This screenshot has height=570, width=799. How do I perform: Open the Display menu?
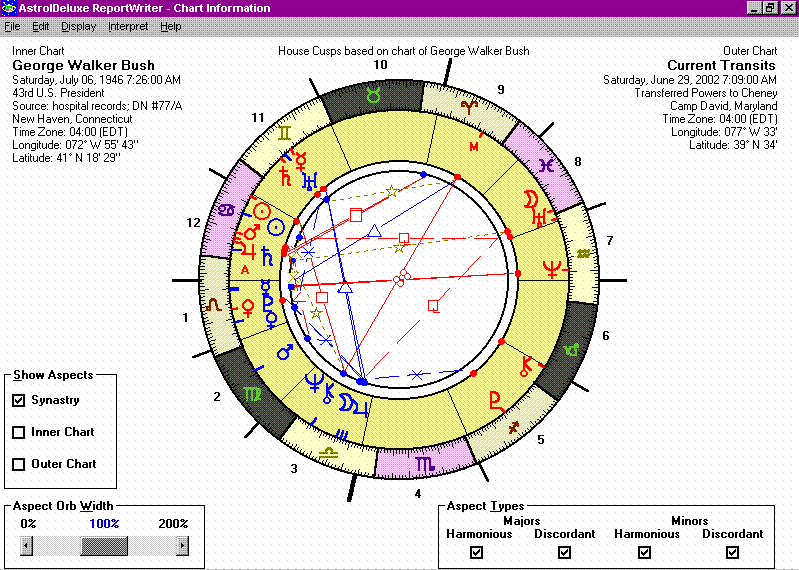pos(78,26)
